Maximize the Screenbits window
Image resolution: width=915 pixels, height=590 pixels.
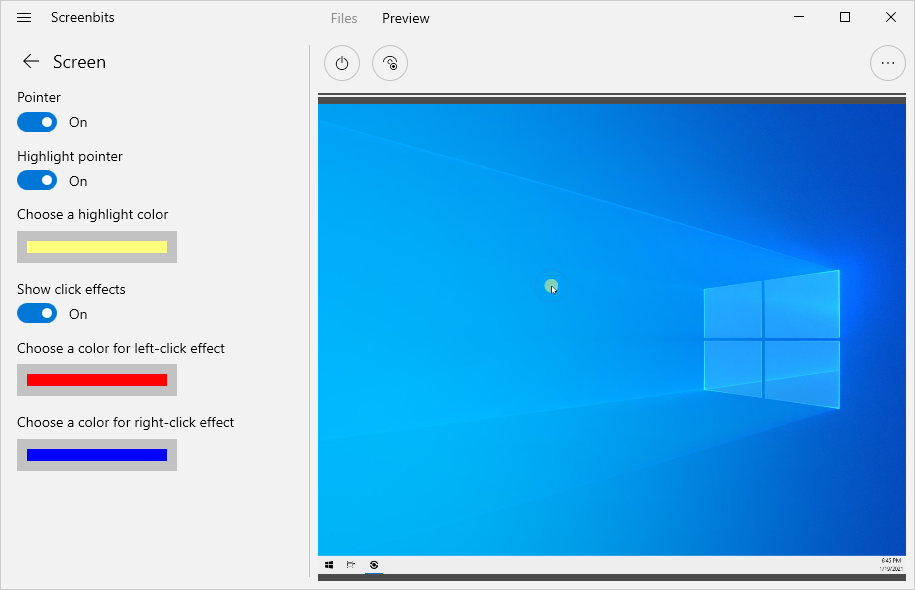coord(844,17)
